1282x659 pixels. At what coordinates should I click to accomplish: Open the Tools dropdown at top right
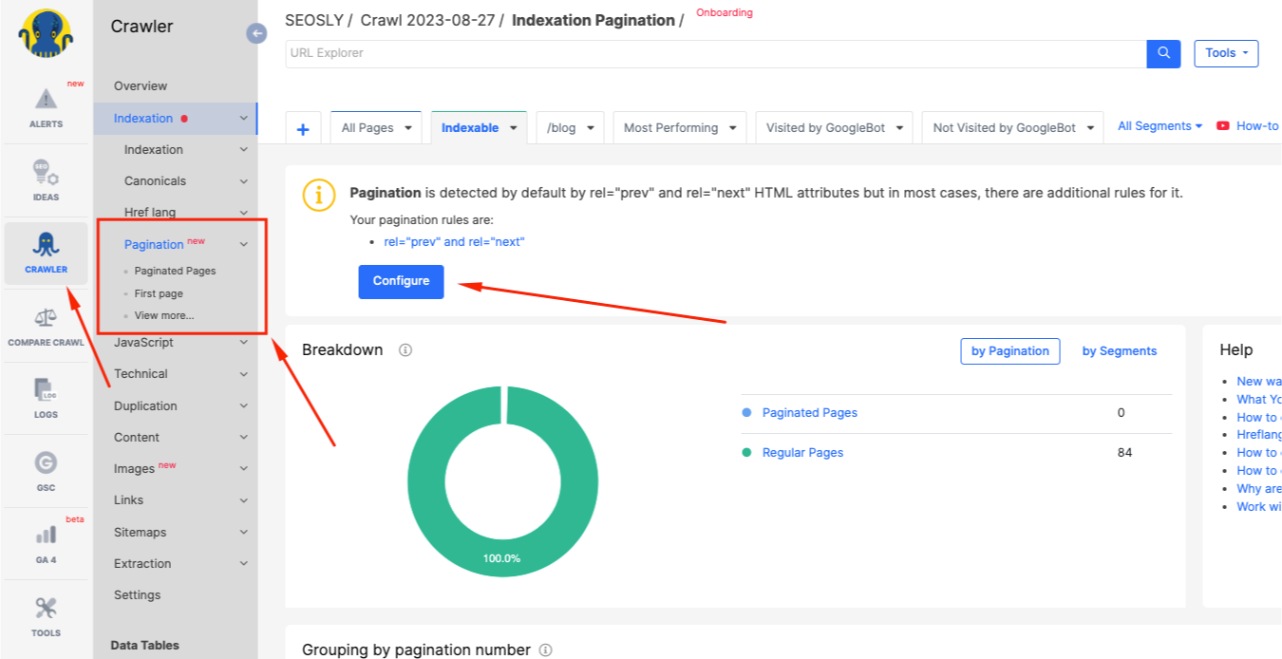click(1225, 53)
